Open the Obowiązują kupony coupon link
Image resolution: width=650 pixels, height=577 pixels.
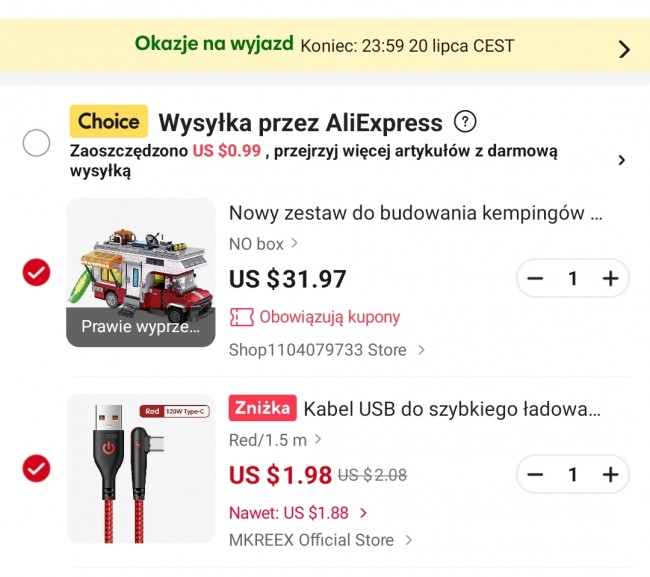(328, 317)
